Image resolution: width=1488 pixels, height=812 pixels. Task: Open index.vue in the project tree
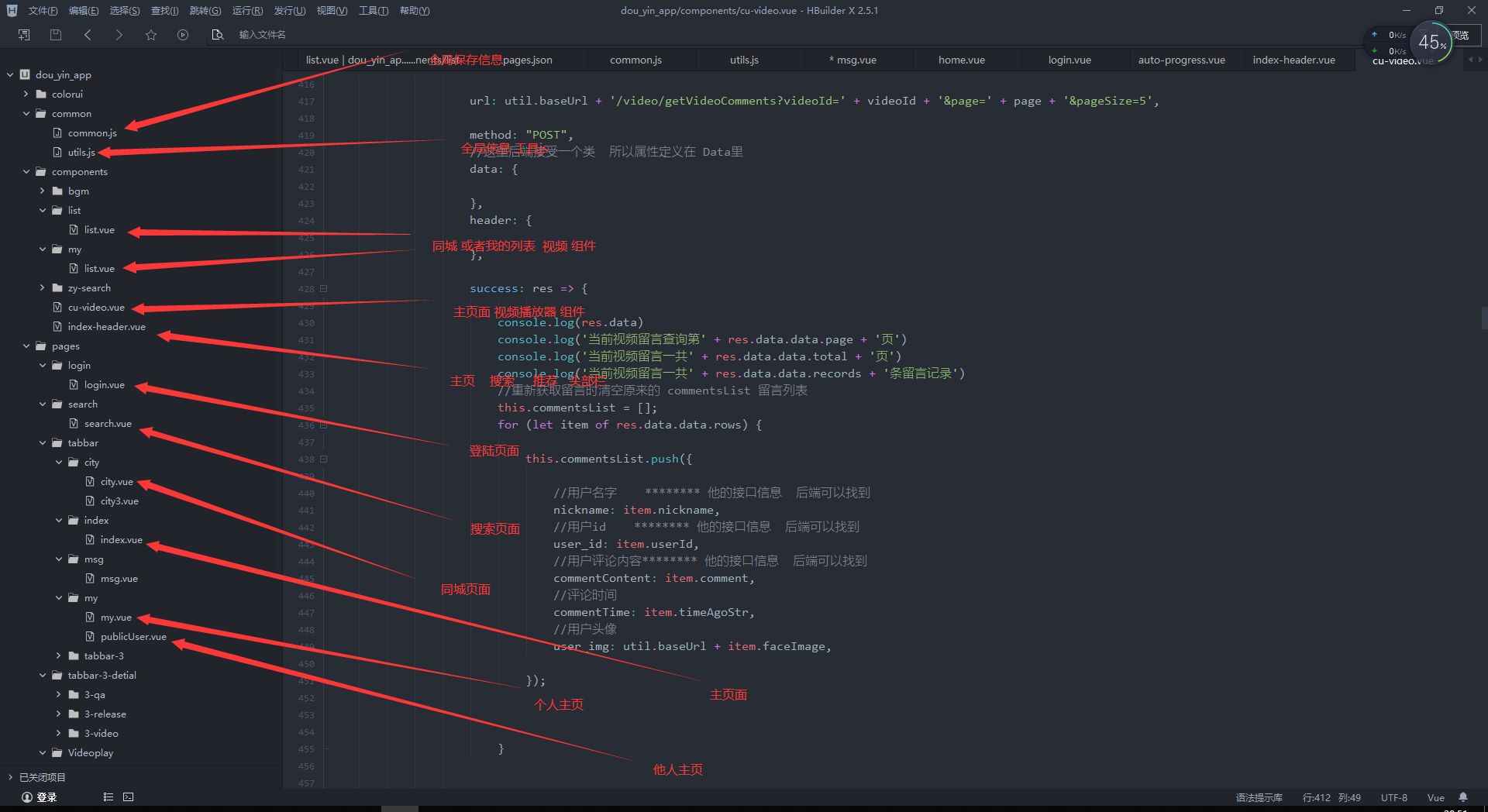[121, 540]
